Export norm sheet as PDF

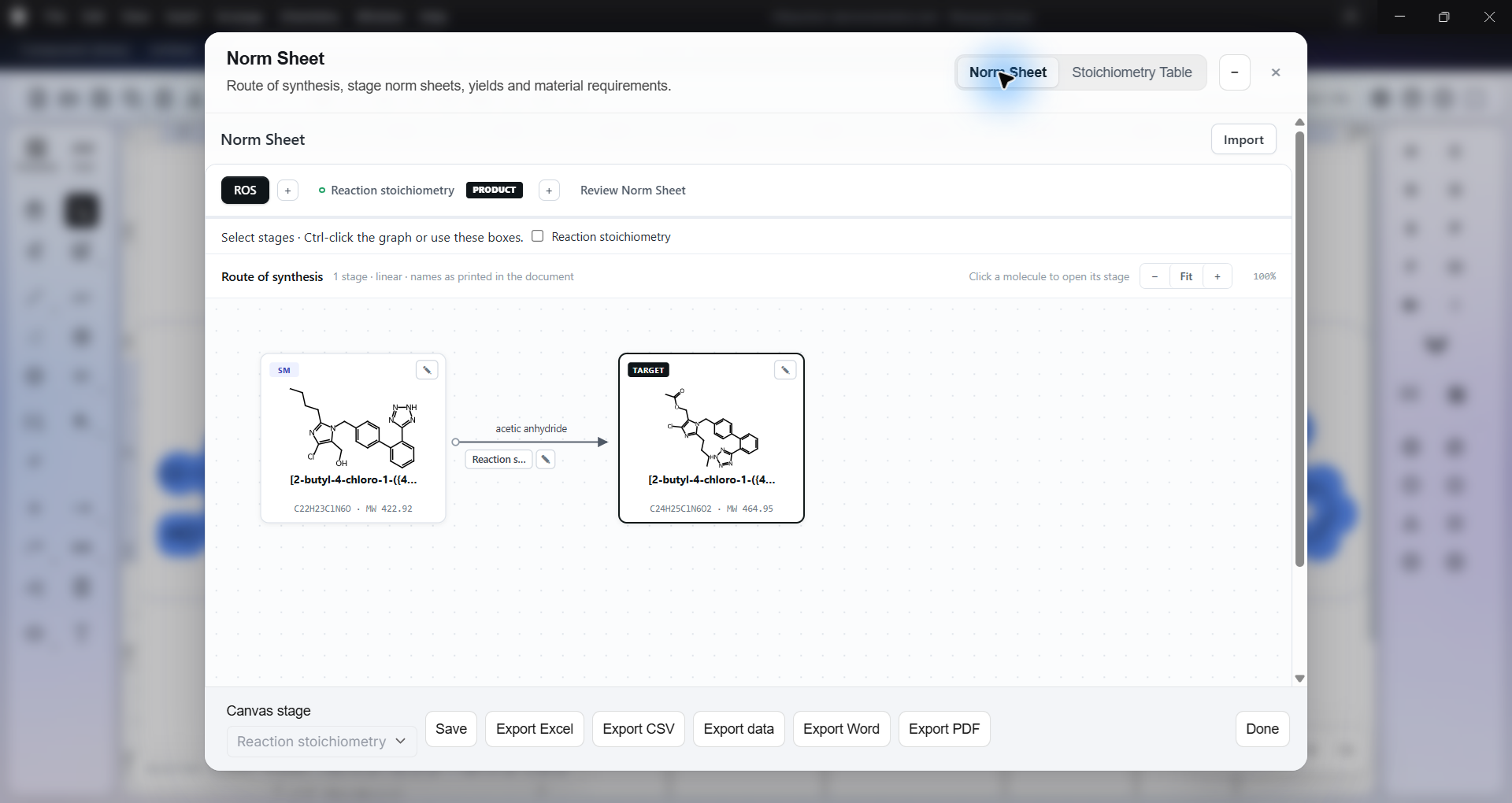coord(944,729)
